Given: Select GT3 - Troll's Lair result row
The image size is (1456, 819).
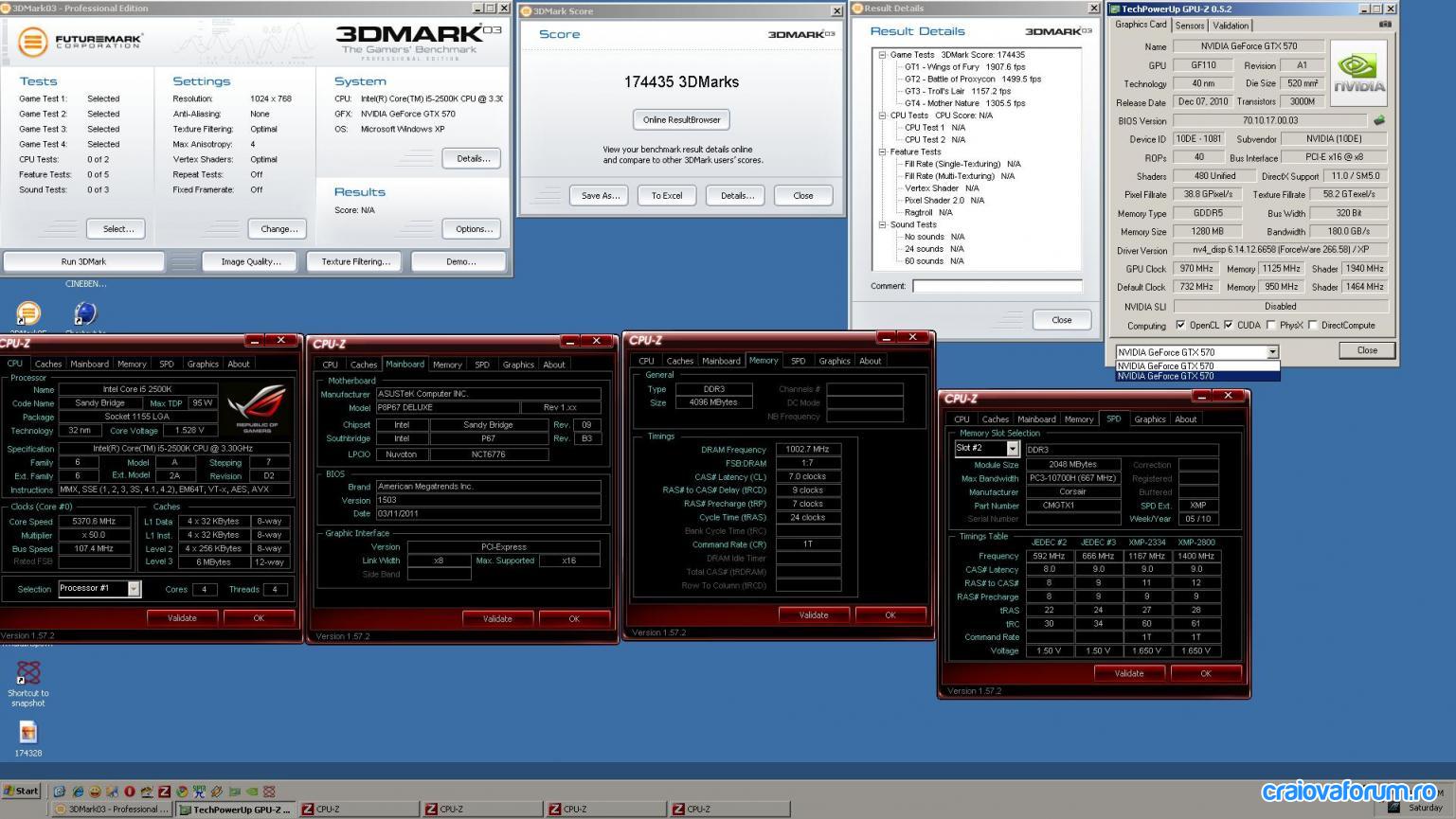Looking at the screenshot, I should [x=958, y=91].
